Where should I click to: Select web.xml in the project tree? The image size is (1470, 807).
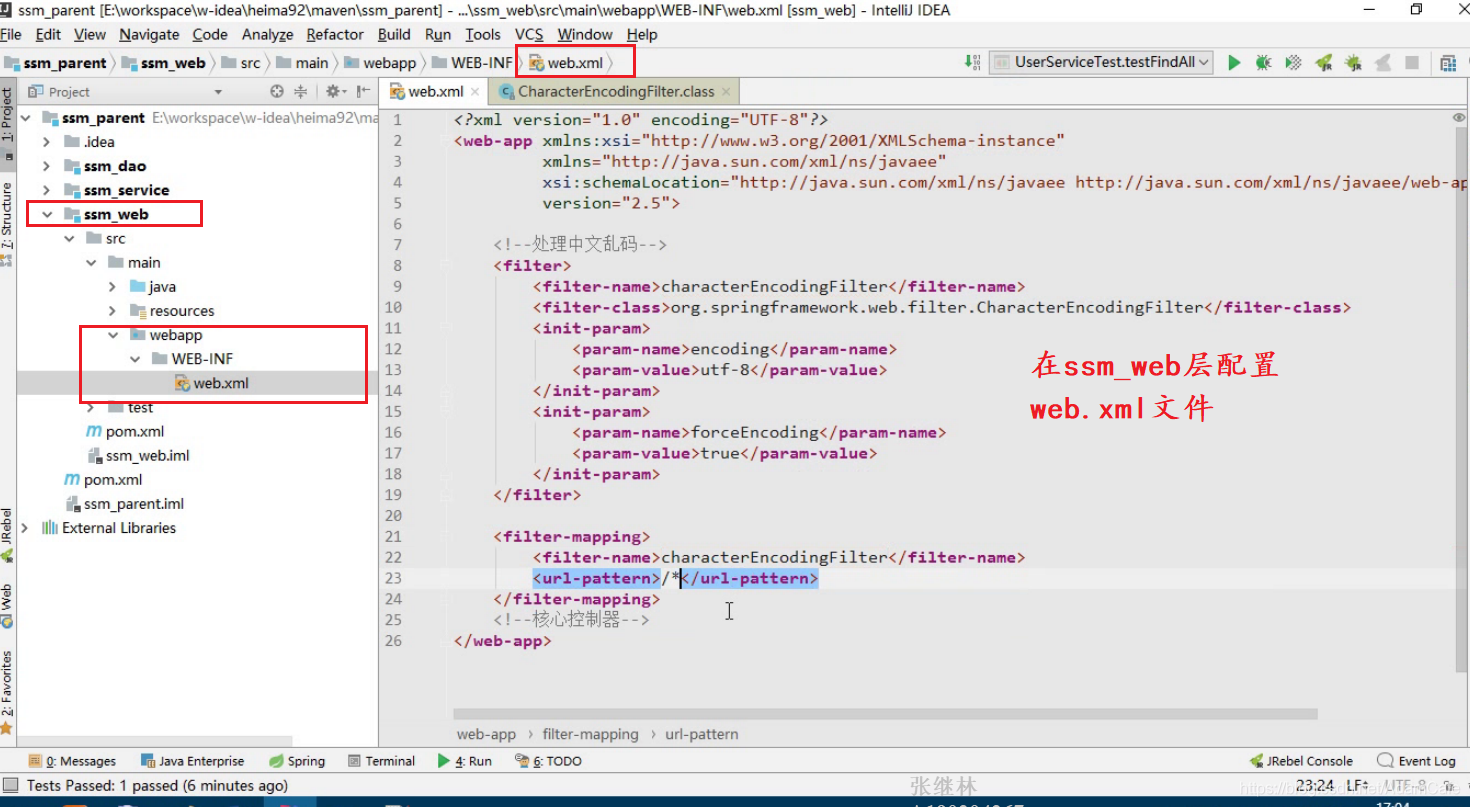(x=221, y=383)
